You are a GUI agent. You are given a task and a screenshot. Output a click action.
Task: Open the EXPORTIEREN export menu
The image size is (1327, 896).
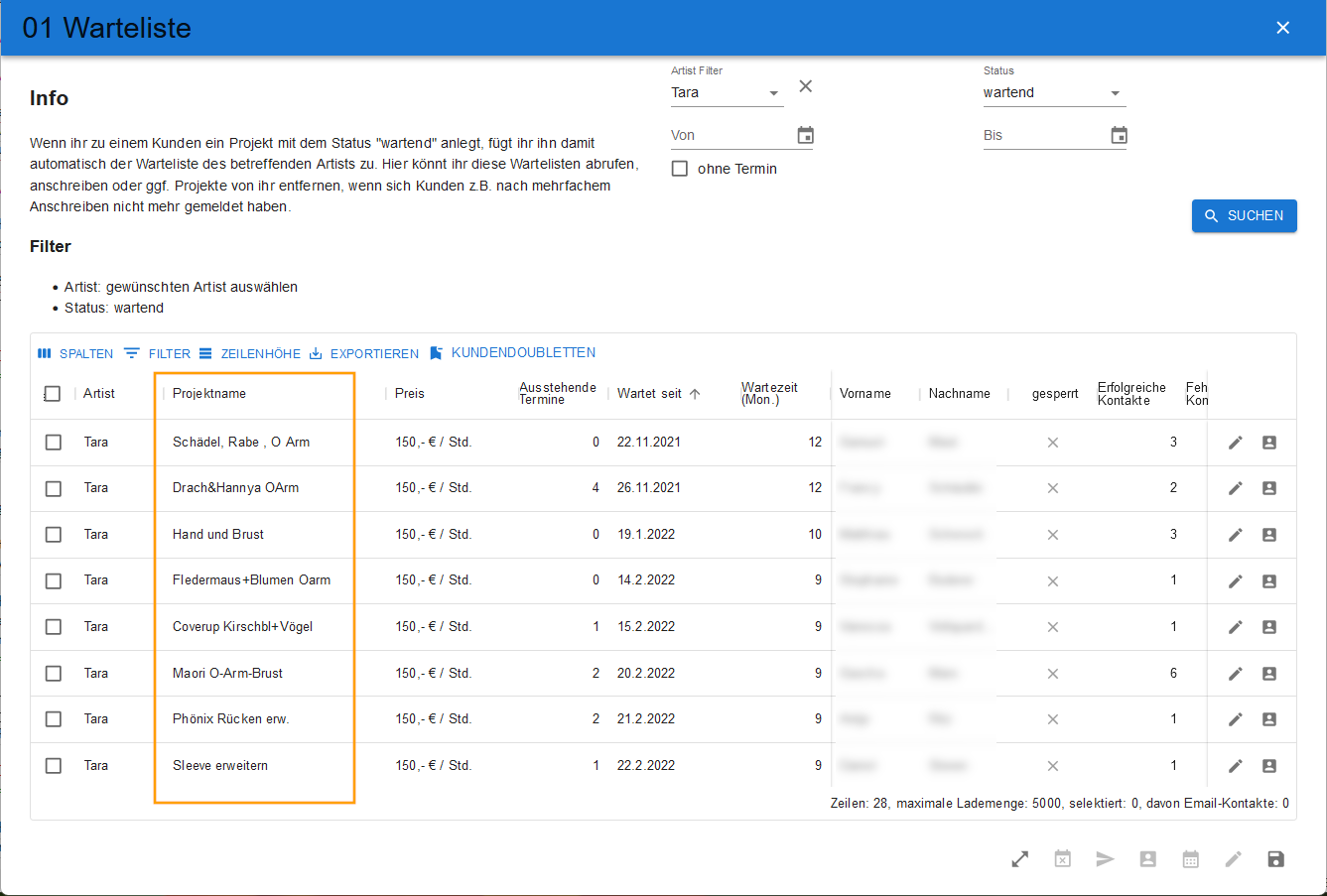[363, 353]
